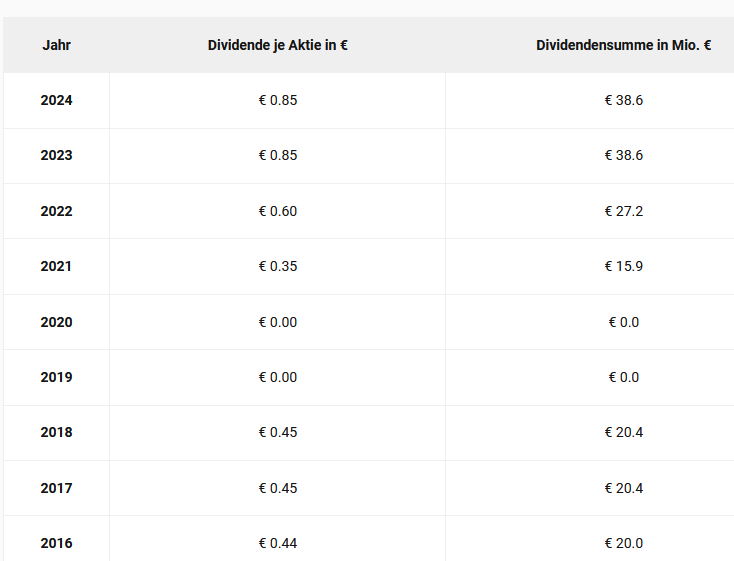Click the € 0.60 dividend value

[277, 211]
